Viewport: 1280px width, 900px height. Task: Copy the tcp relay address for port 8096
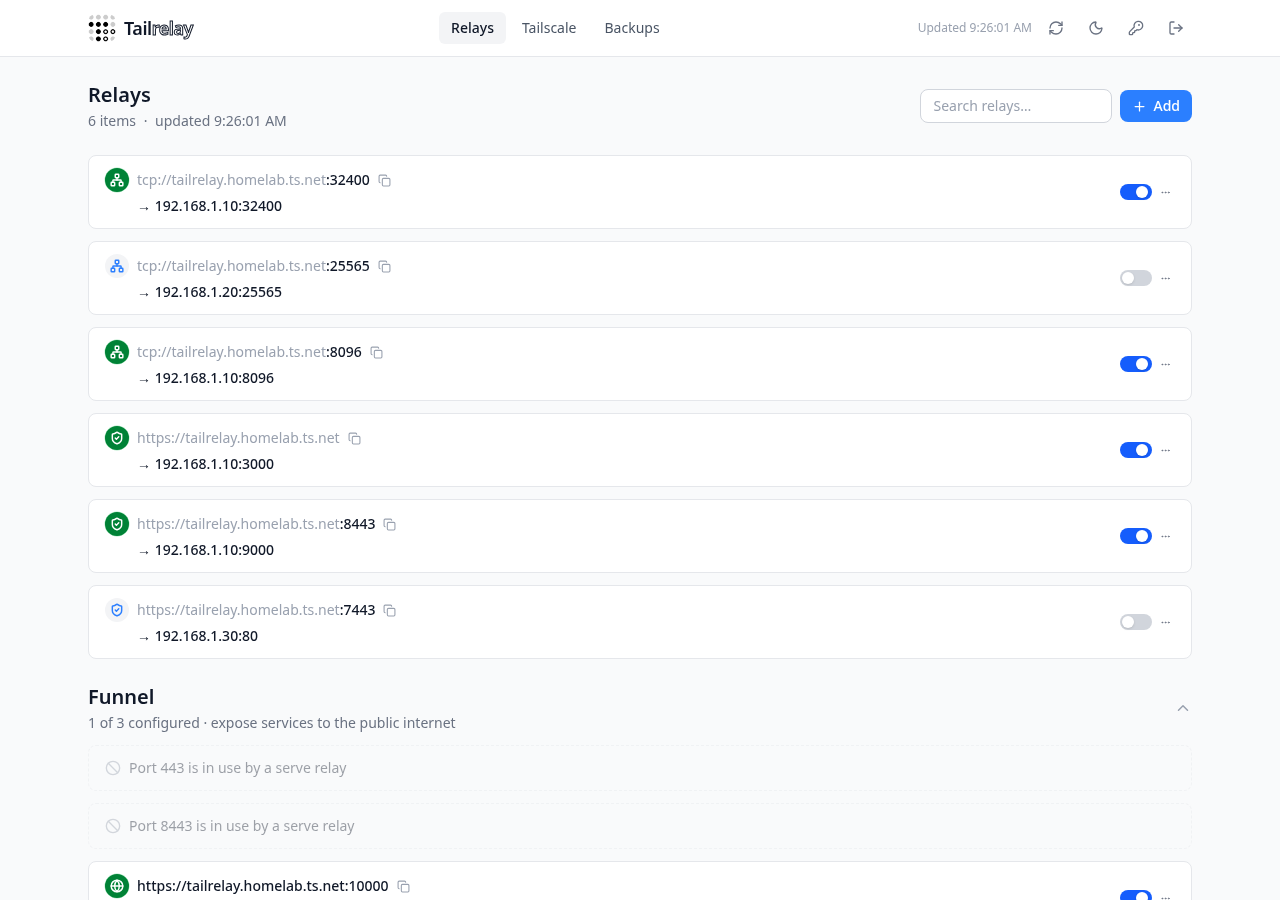(377, 353)
